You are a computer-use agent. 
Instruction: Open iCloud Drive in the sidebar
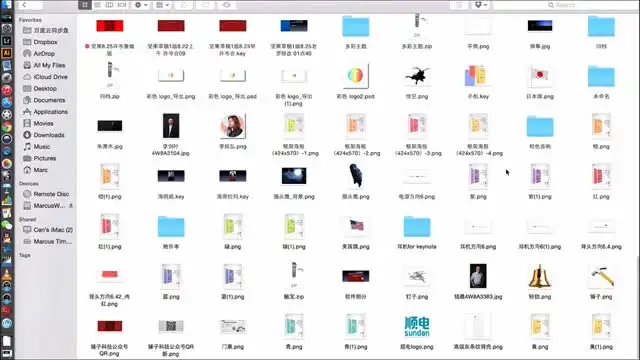click(51, 77)
